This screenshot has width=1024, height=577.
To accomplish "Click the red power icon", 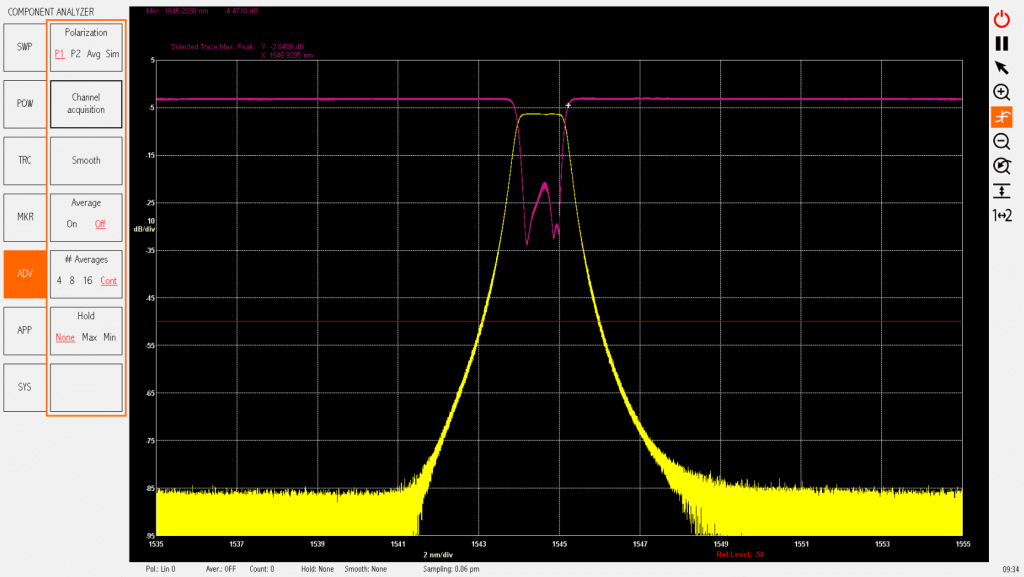I will click(1001, 18).
